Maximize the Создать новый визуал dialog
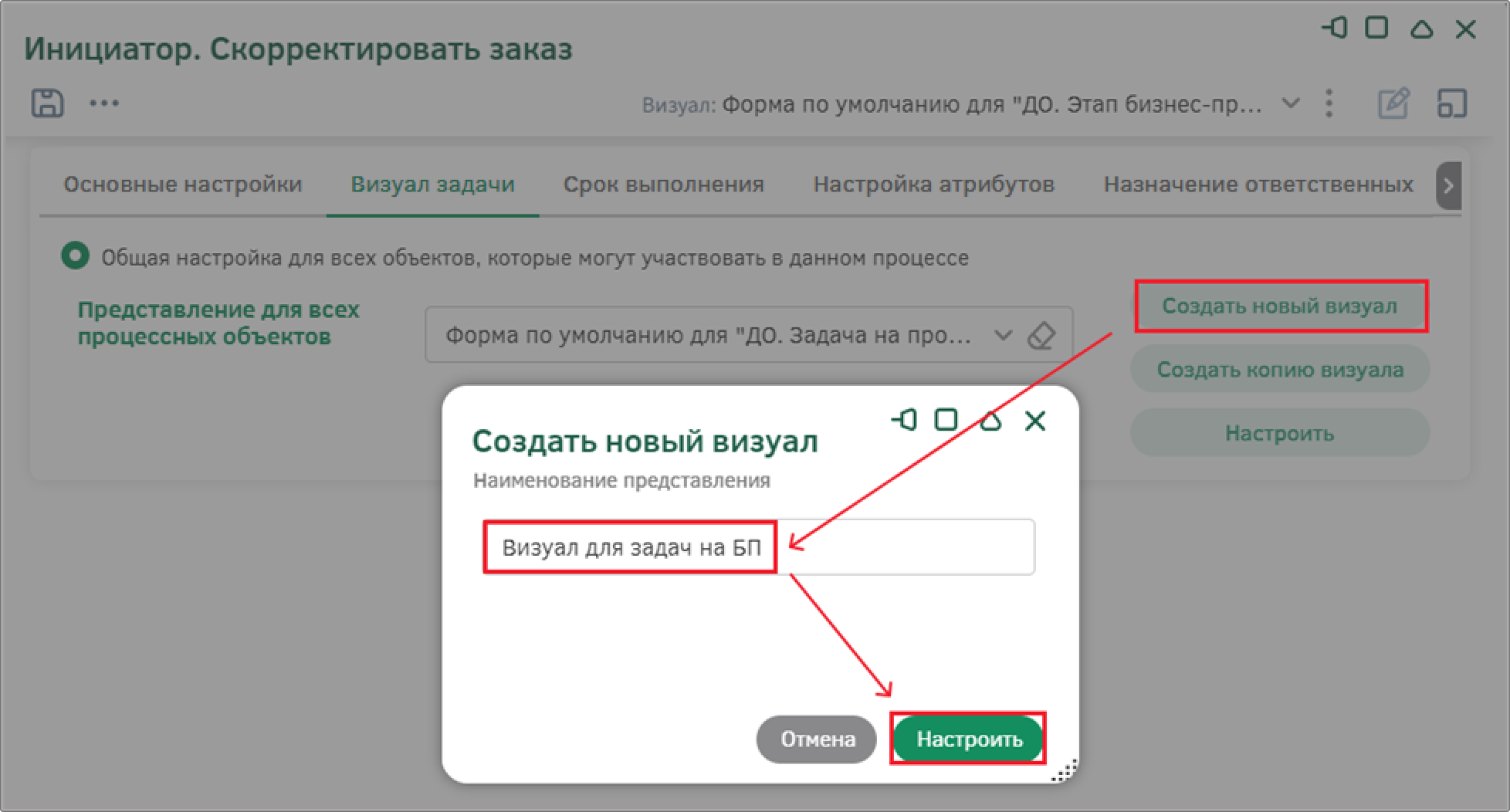This screenshot has width=1510, height=812. pyautogui.click(x=946, y=420)
